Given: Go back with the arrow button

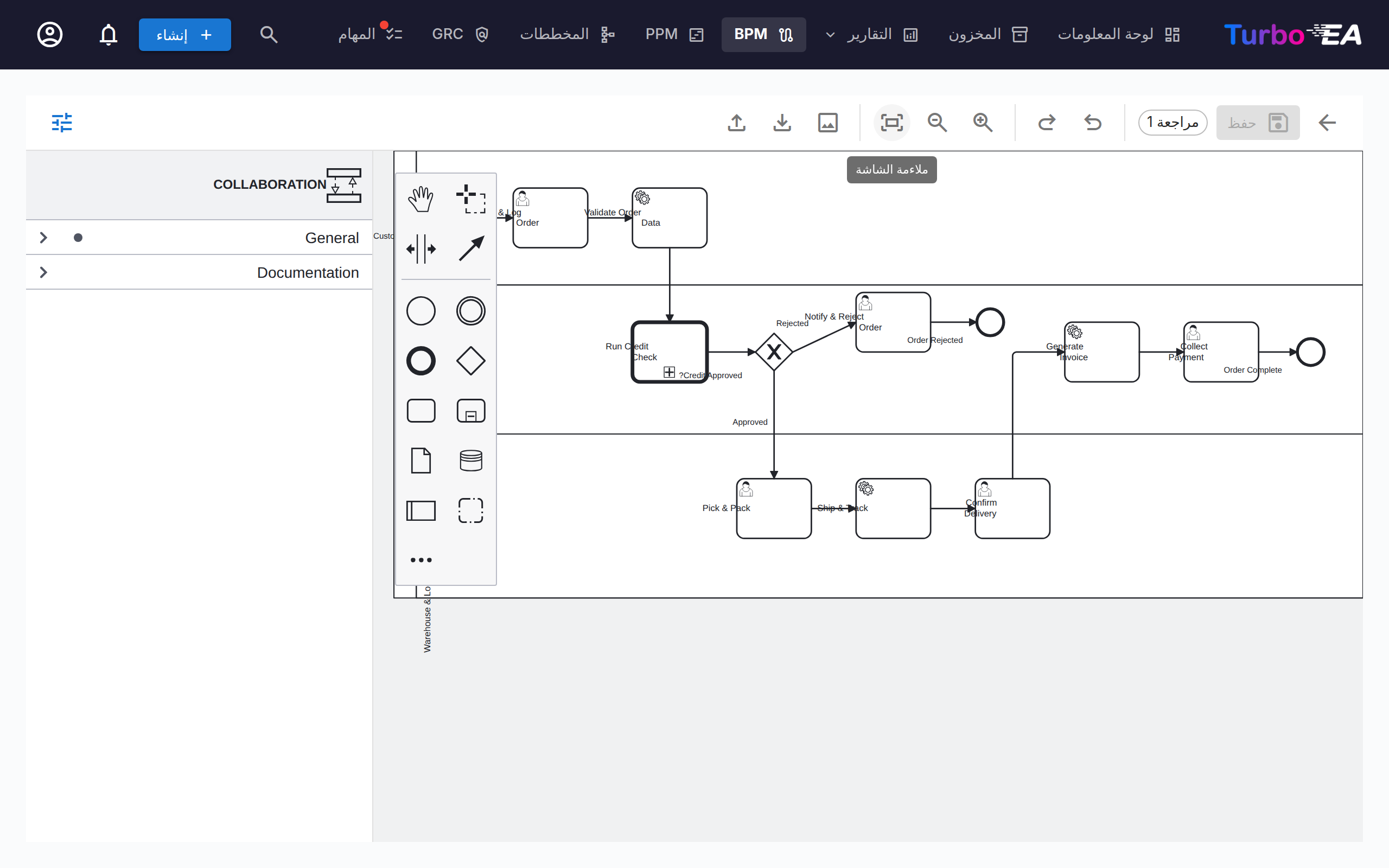Looking at the screenshot, I should click(1327, 122).
